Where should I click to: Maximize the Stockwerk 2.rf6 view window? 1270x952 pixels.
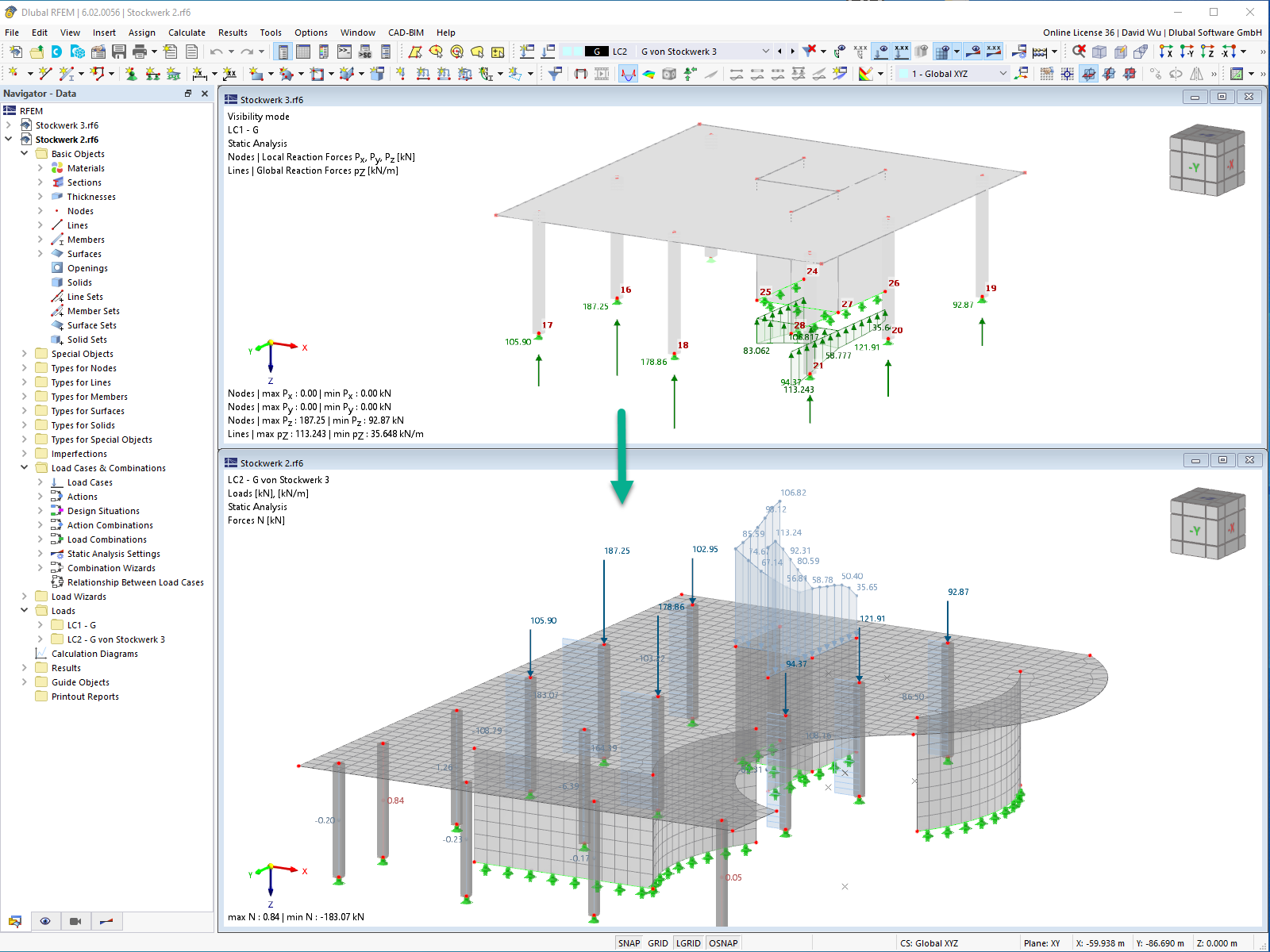click(1222, 460)
